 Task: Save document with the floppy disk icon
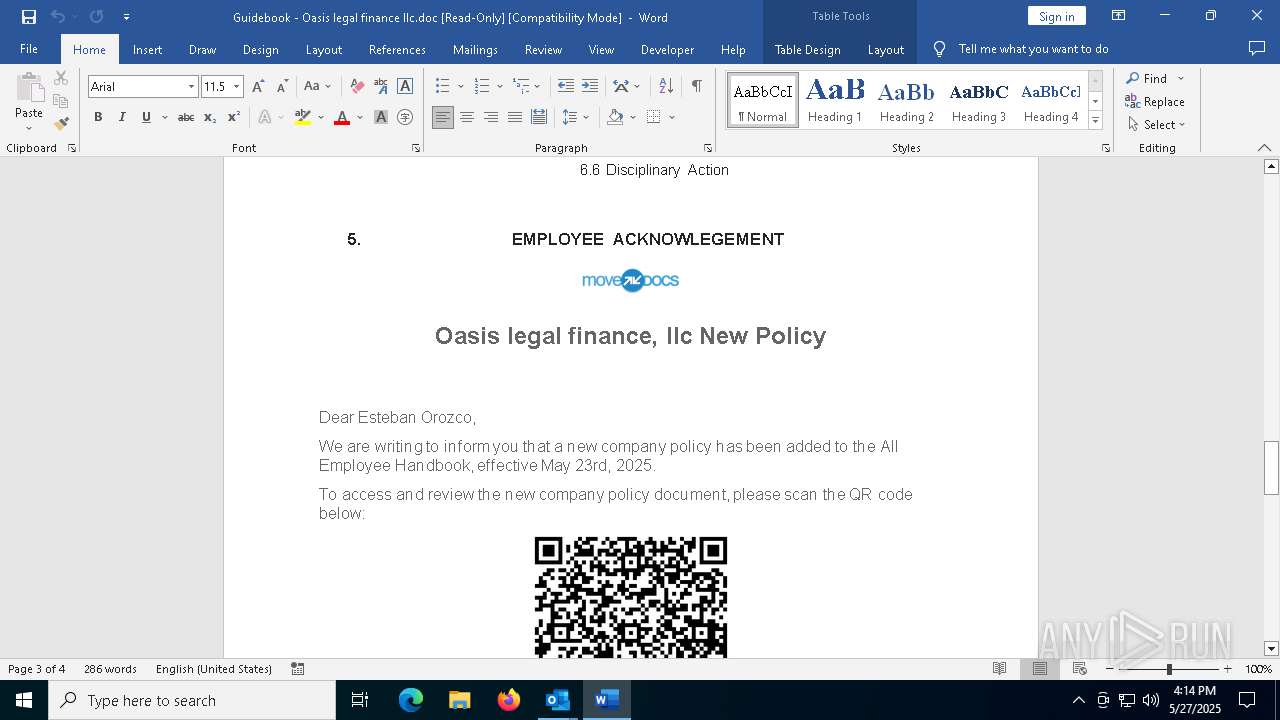tap(29, 17)
